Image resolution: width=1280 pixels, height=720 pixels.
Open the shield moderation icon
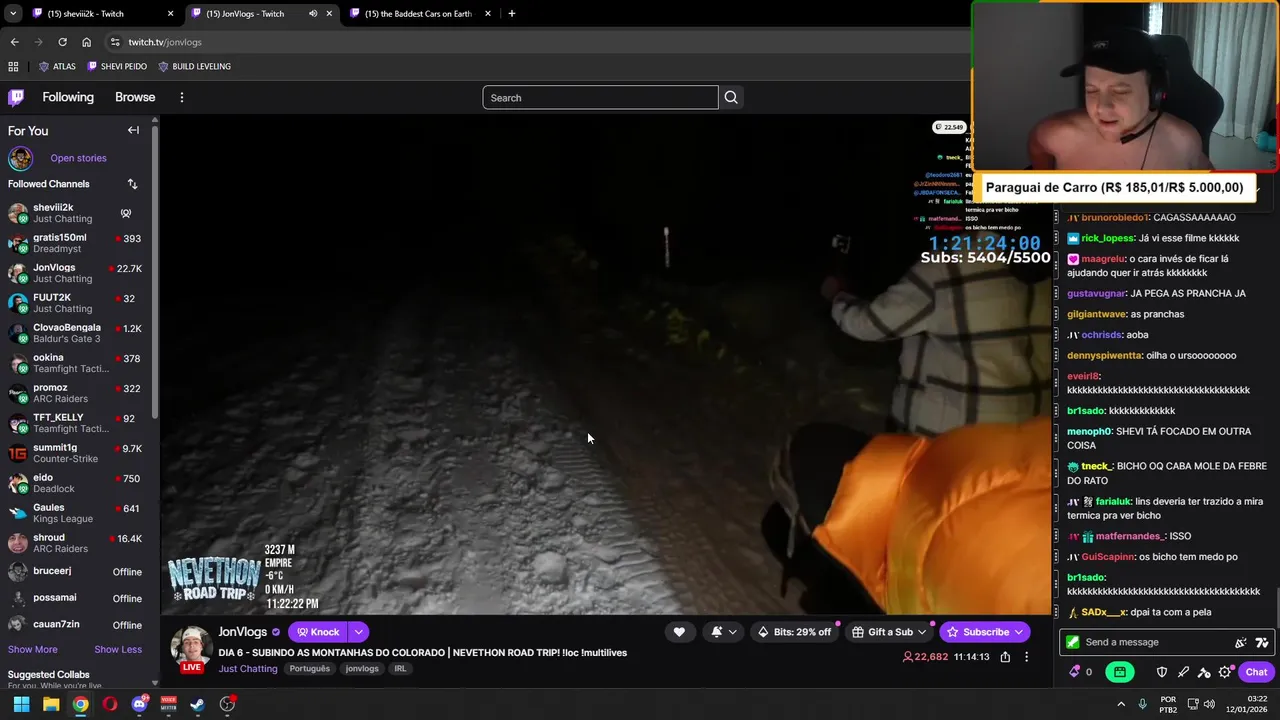point(1162,672)
